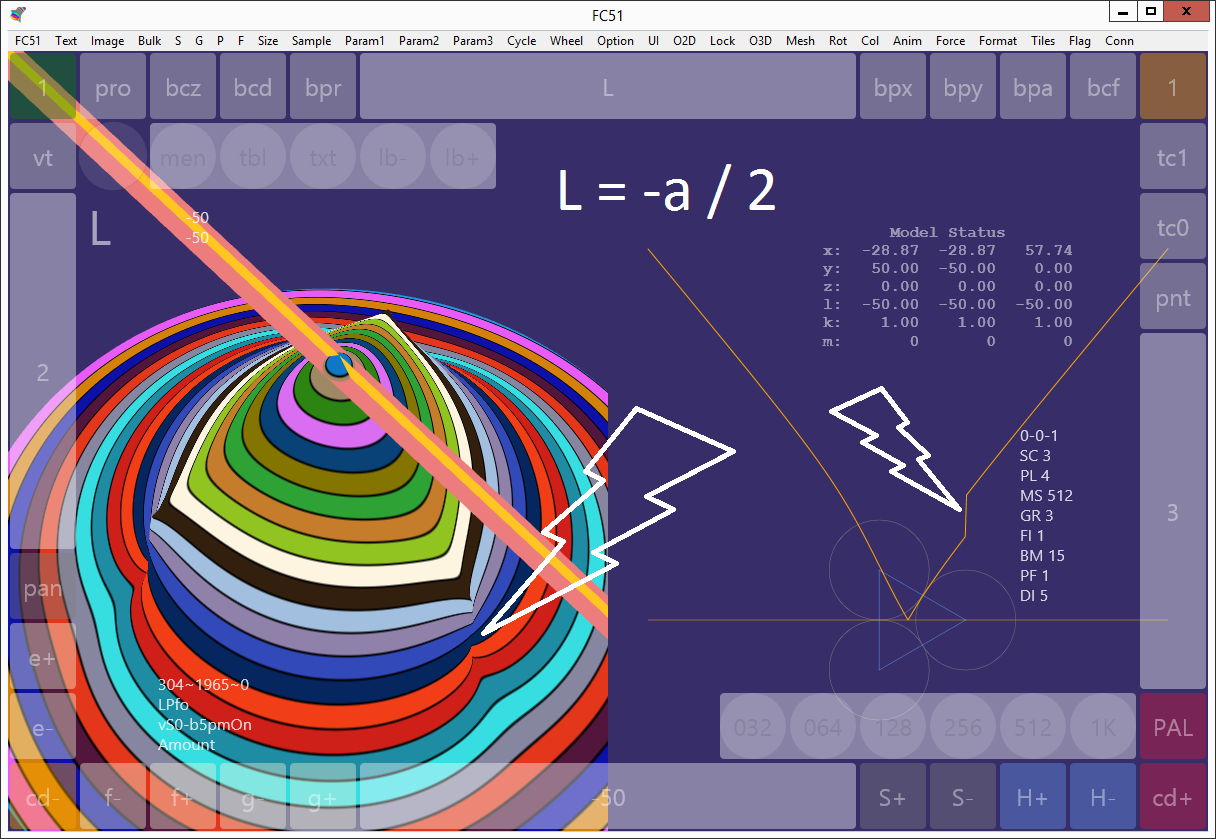This screenshot has height=839, width=1216.
Task: Open the Size menu
Action: 268,41
